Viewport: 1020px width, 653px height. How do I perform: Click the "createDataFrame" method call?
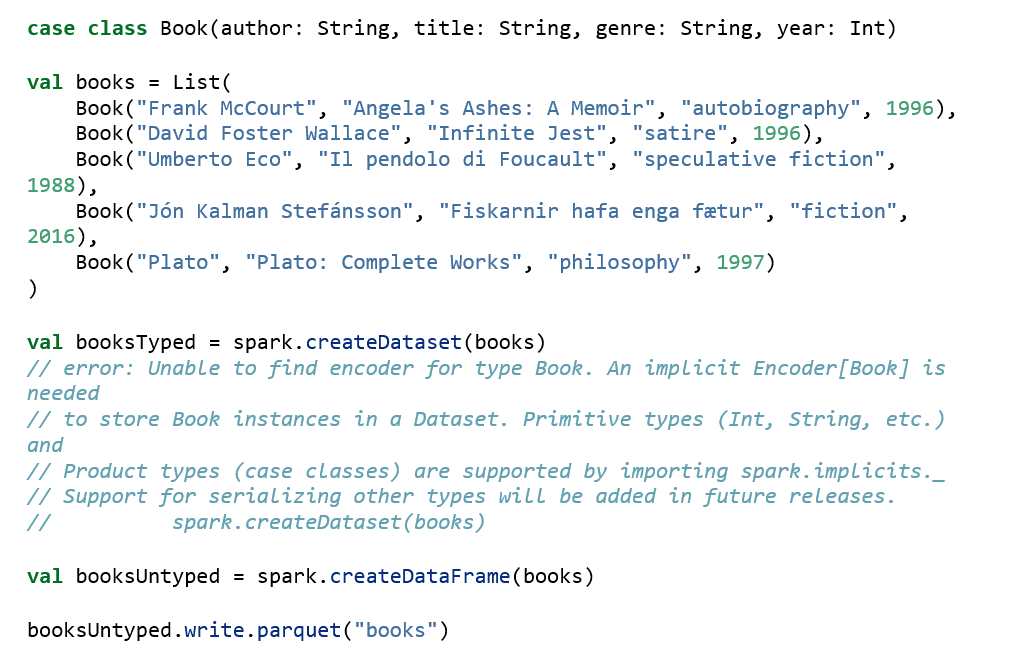coord(420,576)
